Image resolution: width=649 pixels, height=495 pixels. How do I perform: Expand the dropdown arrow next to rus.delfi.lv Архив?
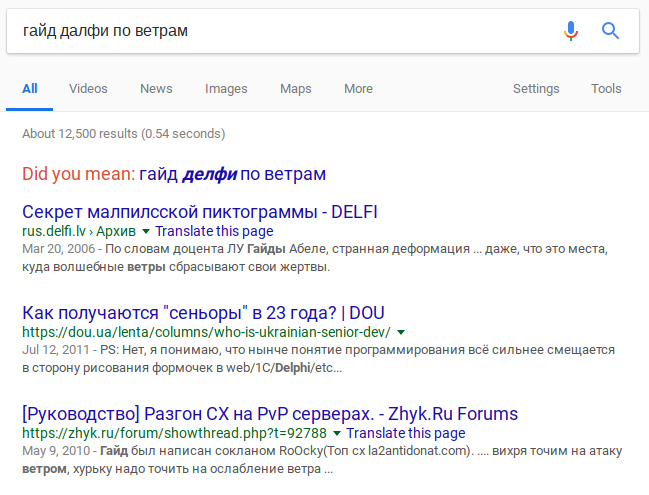click(146, 231)
